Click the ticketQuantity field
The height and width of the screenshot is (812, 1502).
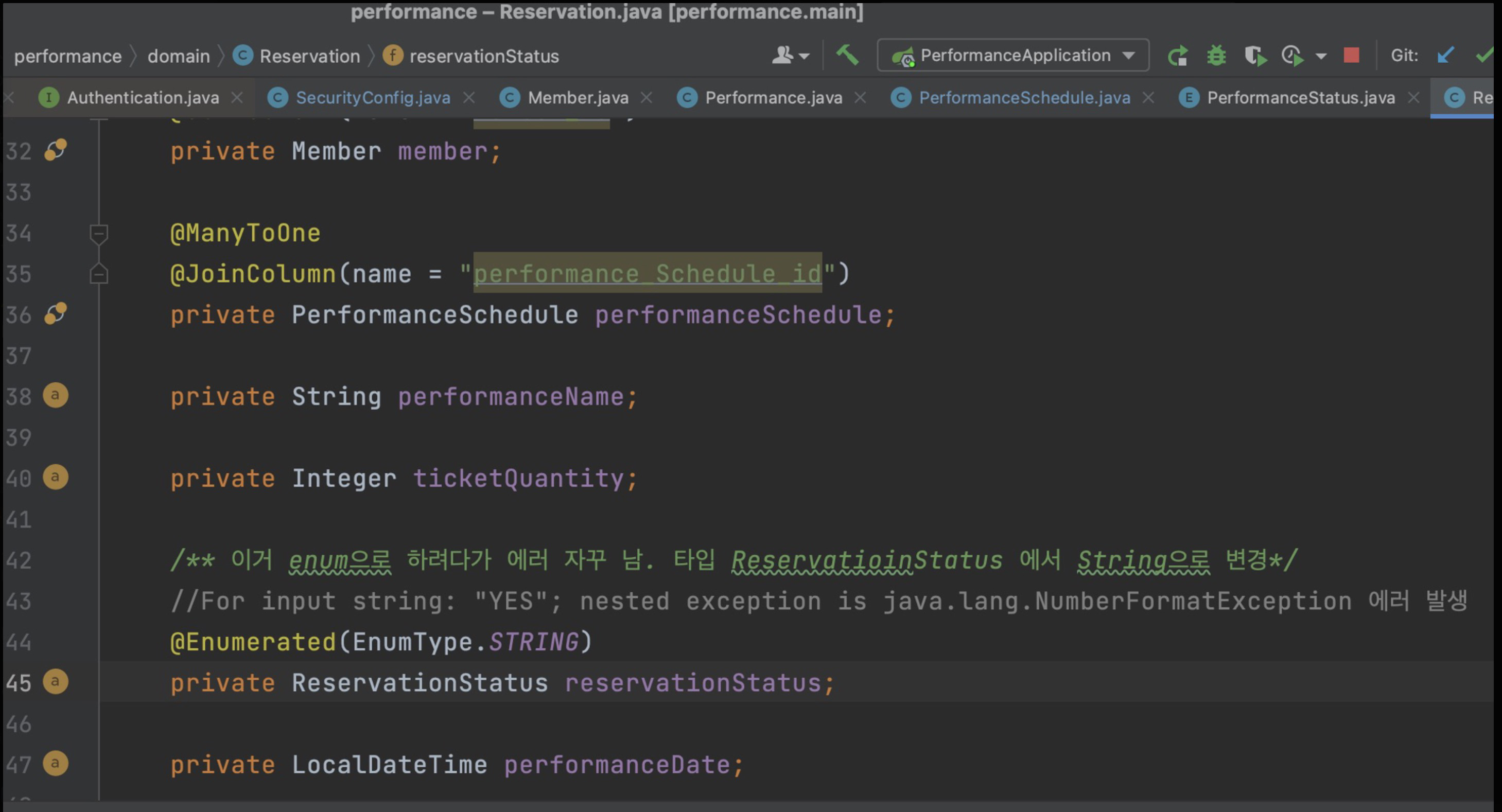pyautogui.click(x=519, y=479)
